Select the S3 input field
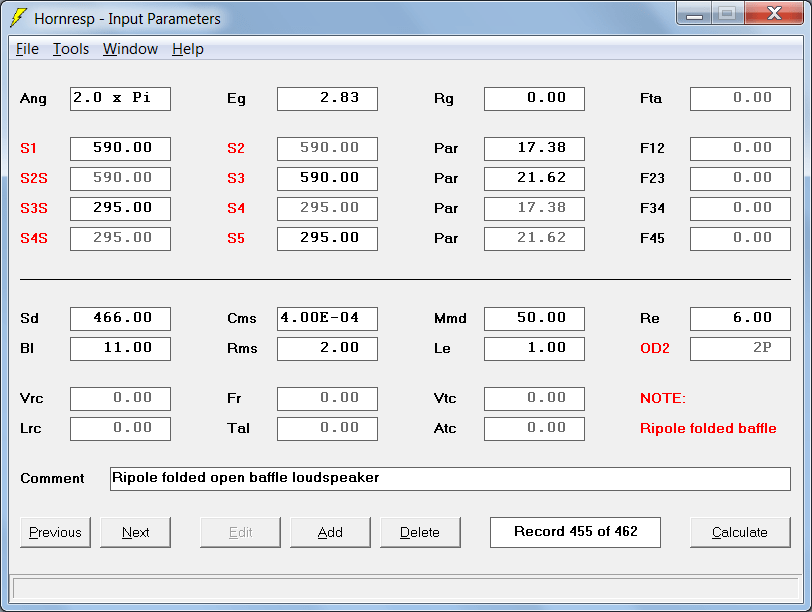The image size is (812, 612). [327, 179]
